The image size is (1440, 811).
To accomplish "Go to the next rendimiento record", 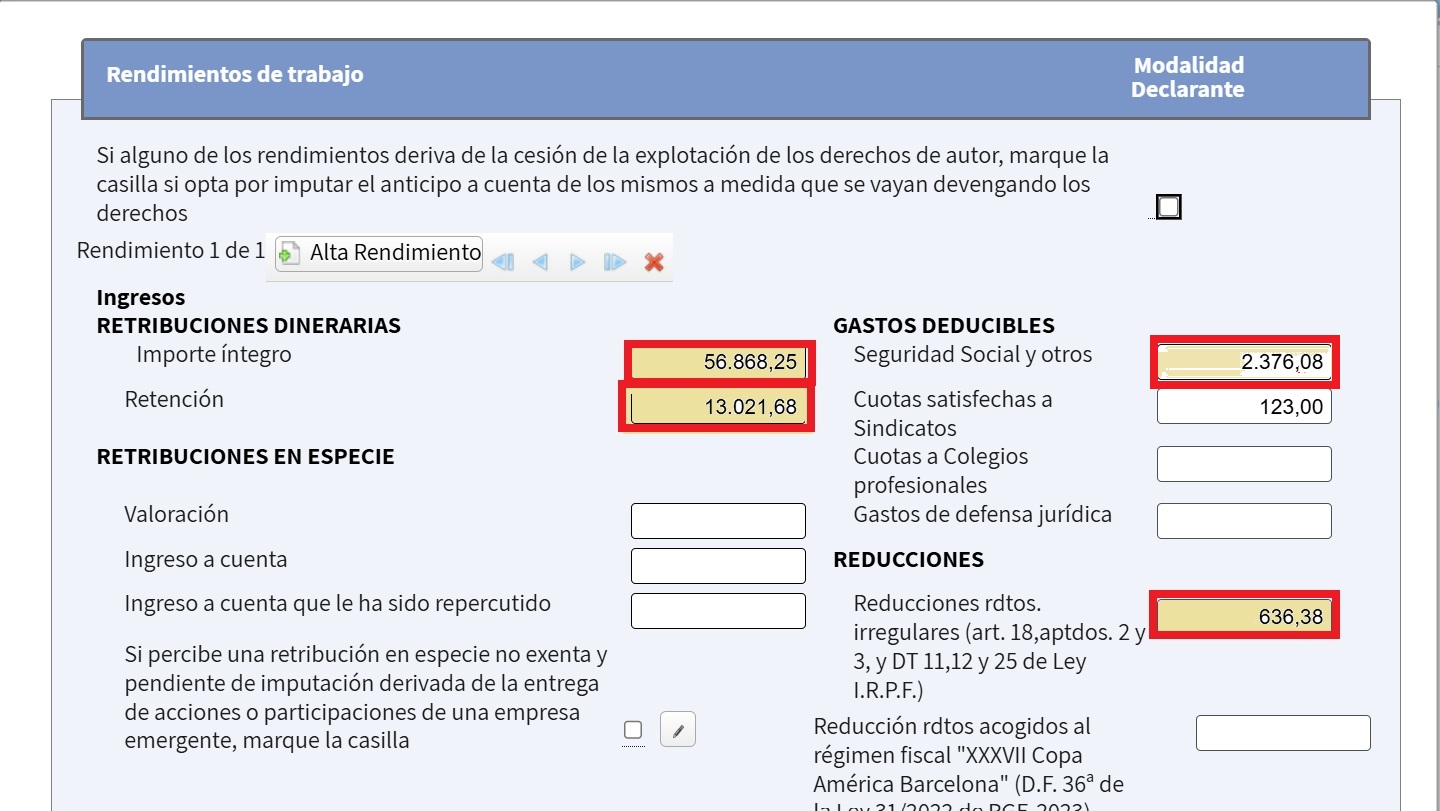I will 577,262.
